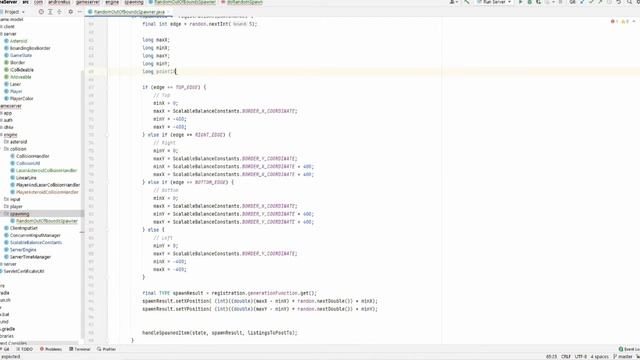
Task: Select BoundingBoxBorder in the project tree
Action: (x=30, y=48)
